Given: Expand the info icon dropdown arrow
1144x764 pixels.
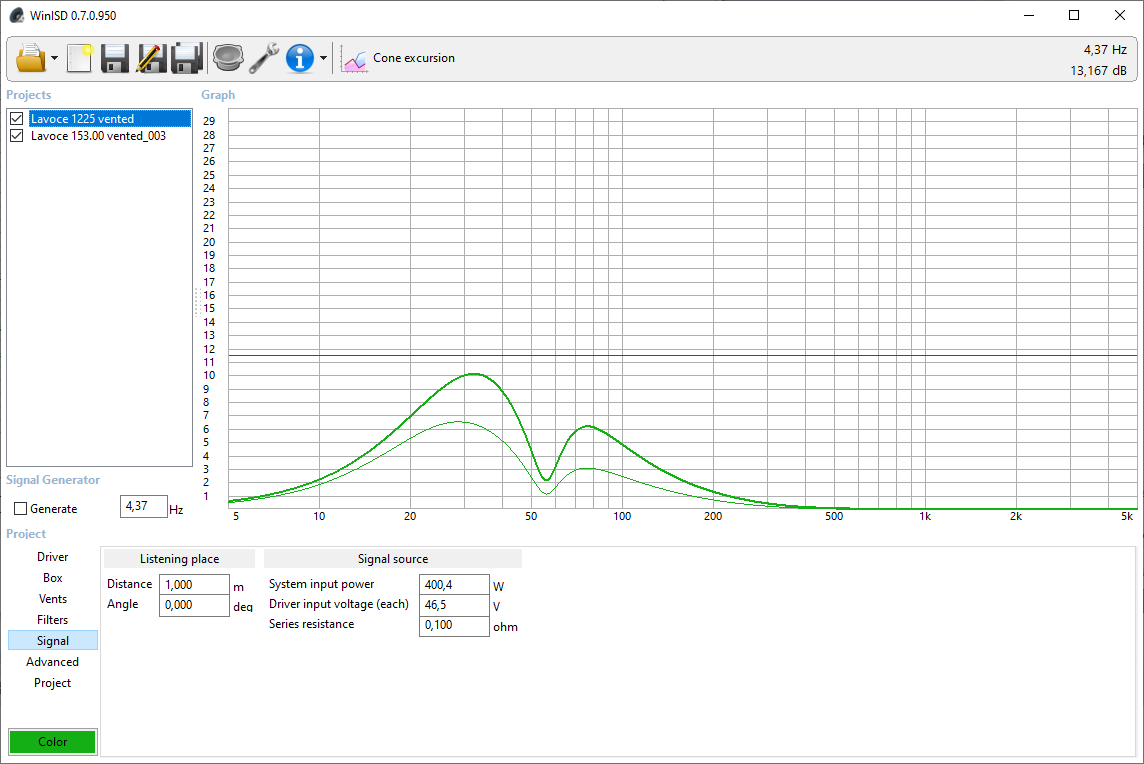Looking at the screenshot, I should pyautogui.click(x=323, y=58).
